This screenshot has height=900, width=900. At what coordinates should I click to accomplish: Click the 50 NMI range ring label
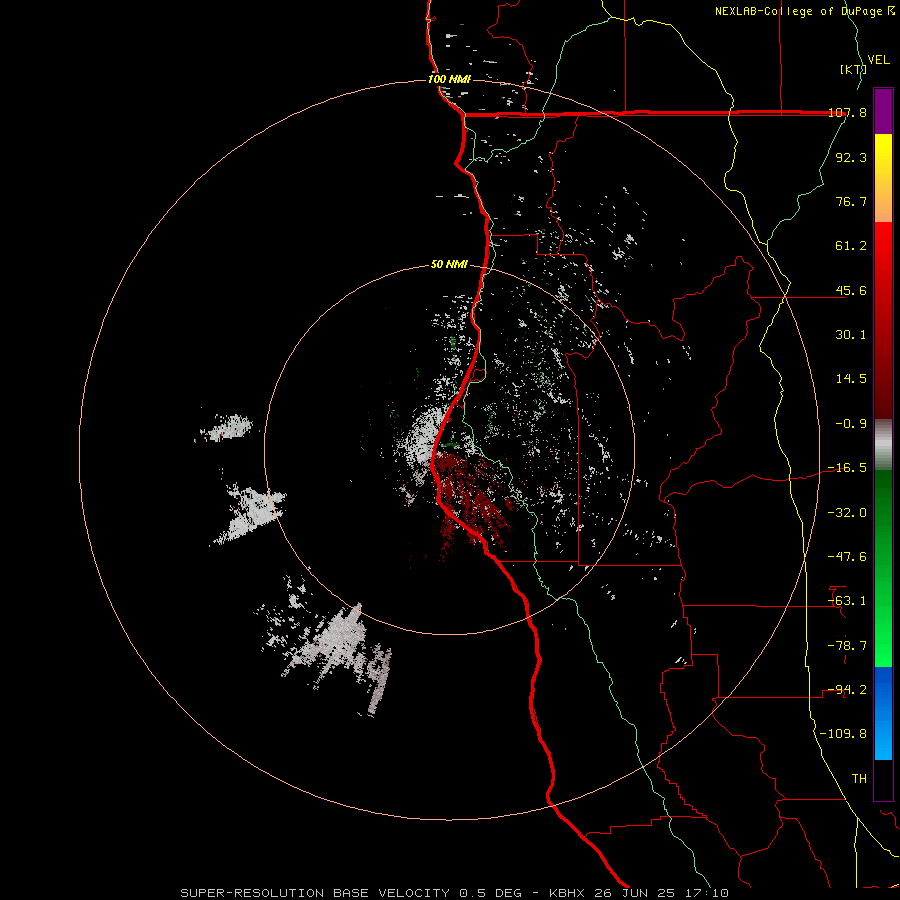tap(449, 265)
